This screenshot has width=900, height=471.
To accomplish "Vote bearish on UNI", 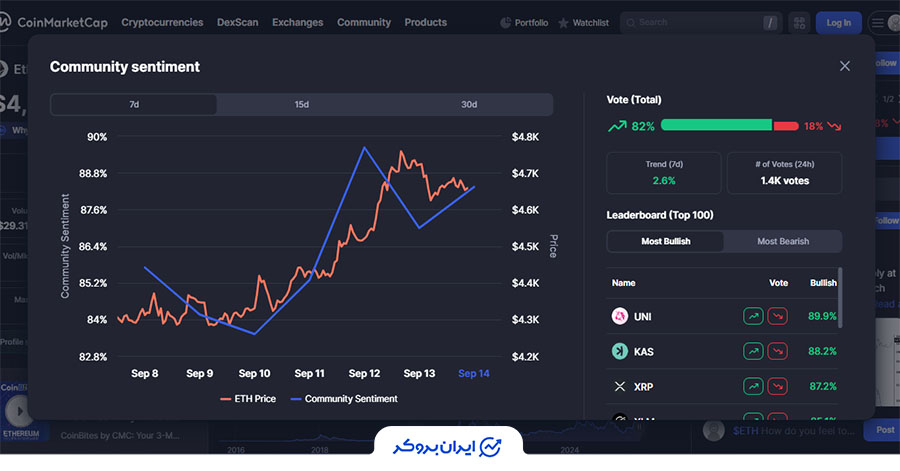I will [776, 316].
